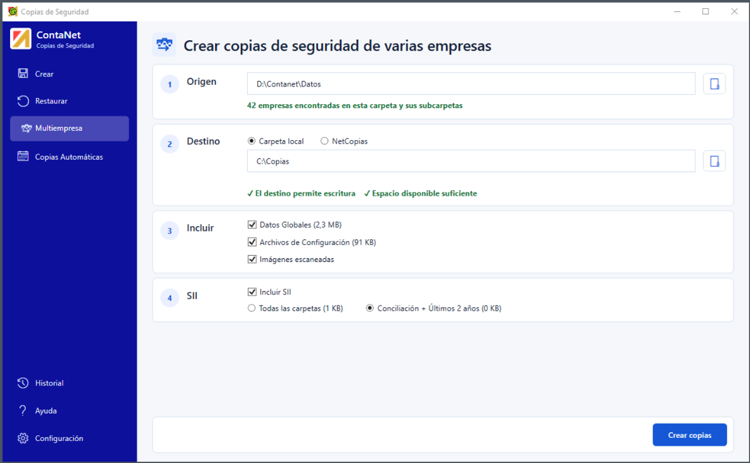The height and width of the screenshot is (463, 750).
Task: Click the Incluir step label
Action: (x=200, y=228)
